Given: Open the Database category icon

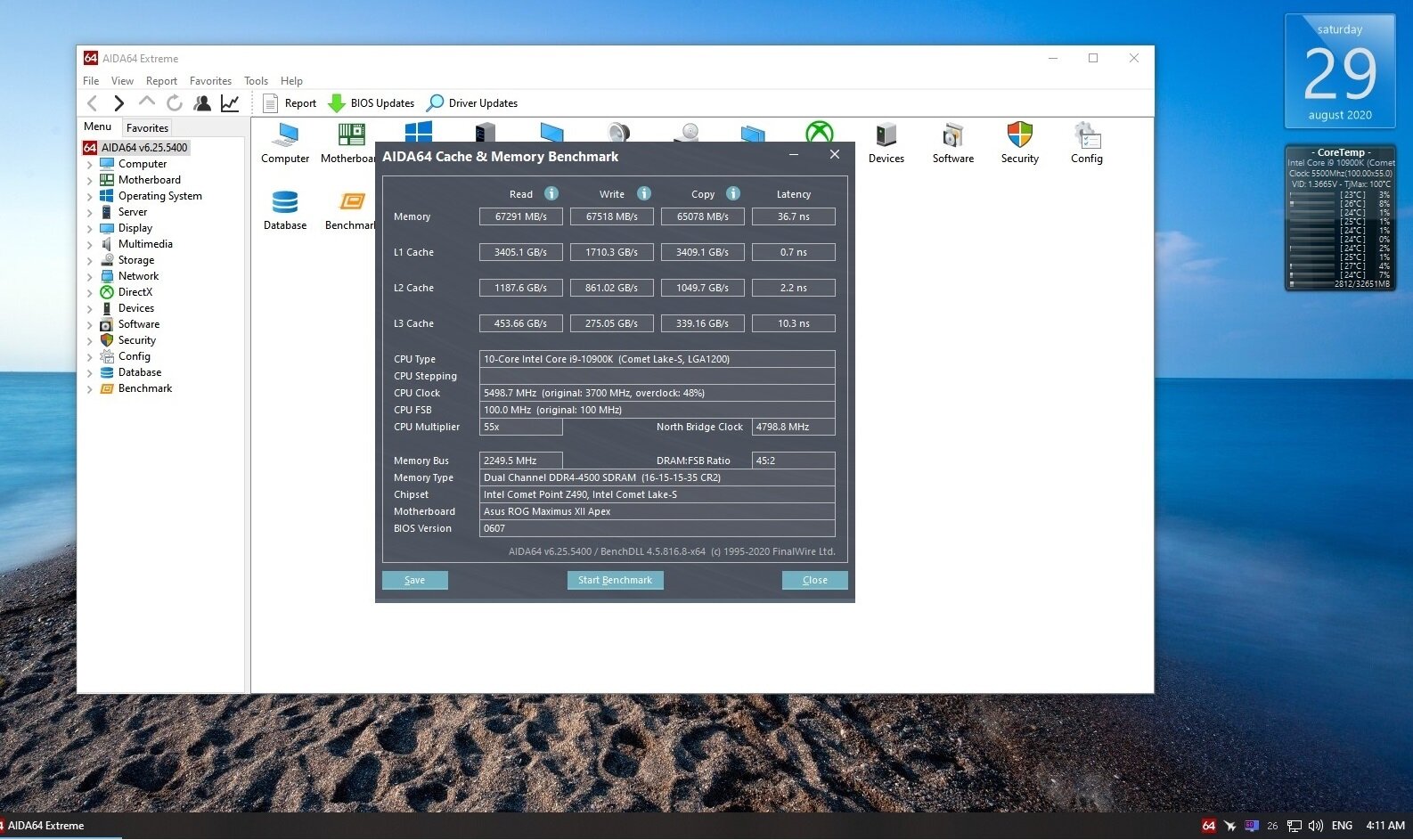Looking at the screenshot, I should point(285,211).
